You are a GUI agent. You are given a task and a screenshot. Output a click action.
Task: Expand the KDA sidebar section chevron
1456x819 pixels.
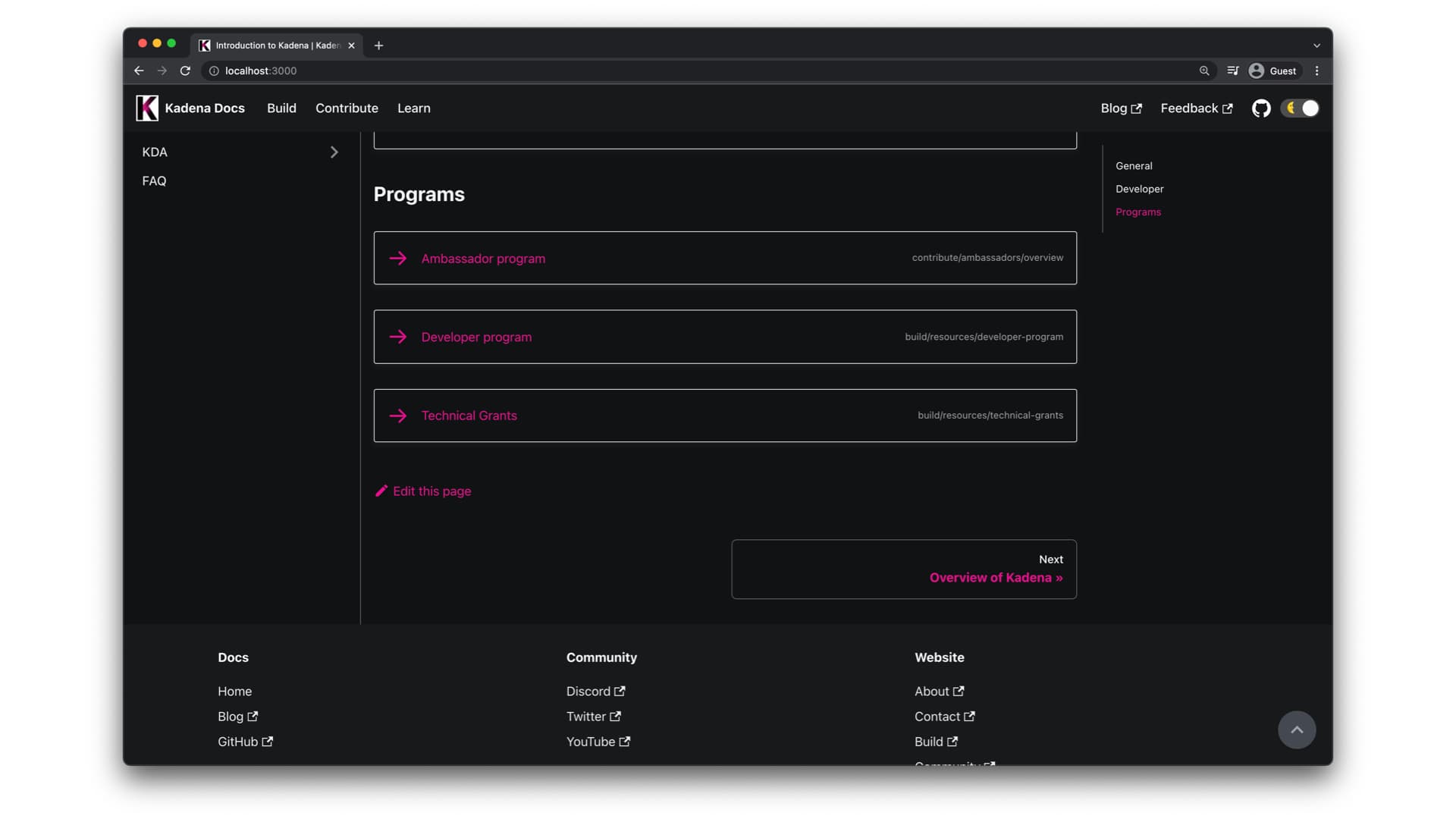coord(334,152)
